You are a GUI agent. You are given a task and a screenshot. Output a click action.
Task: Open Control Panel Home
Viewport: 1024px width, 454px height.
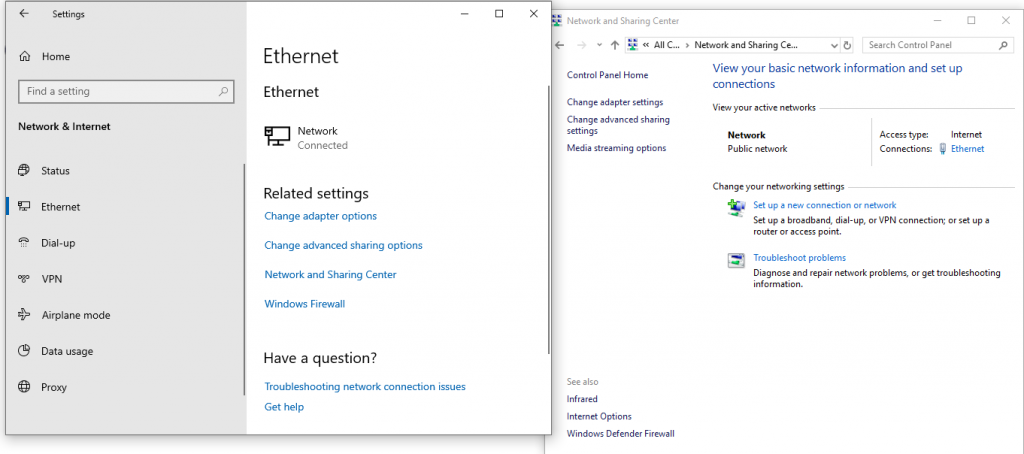pyautogui.click(x=607, y=75)
